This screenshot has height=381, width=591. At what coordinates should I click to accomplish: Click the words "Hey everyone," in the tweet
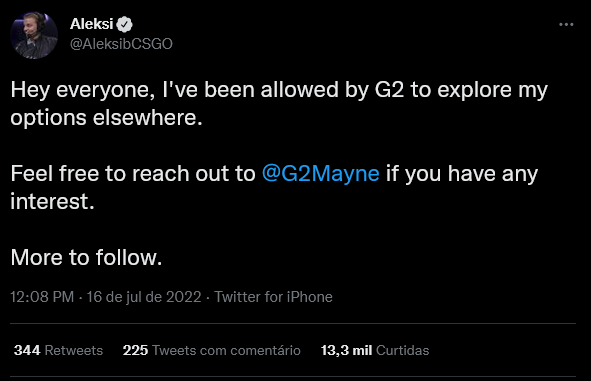point(83,90)
